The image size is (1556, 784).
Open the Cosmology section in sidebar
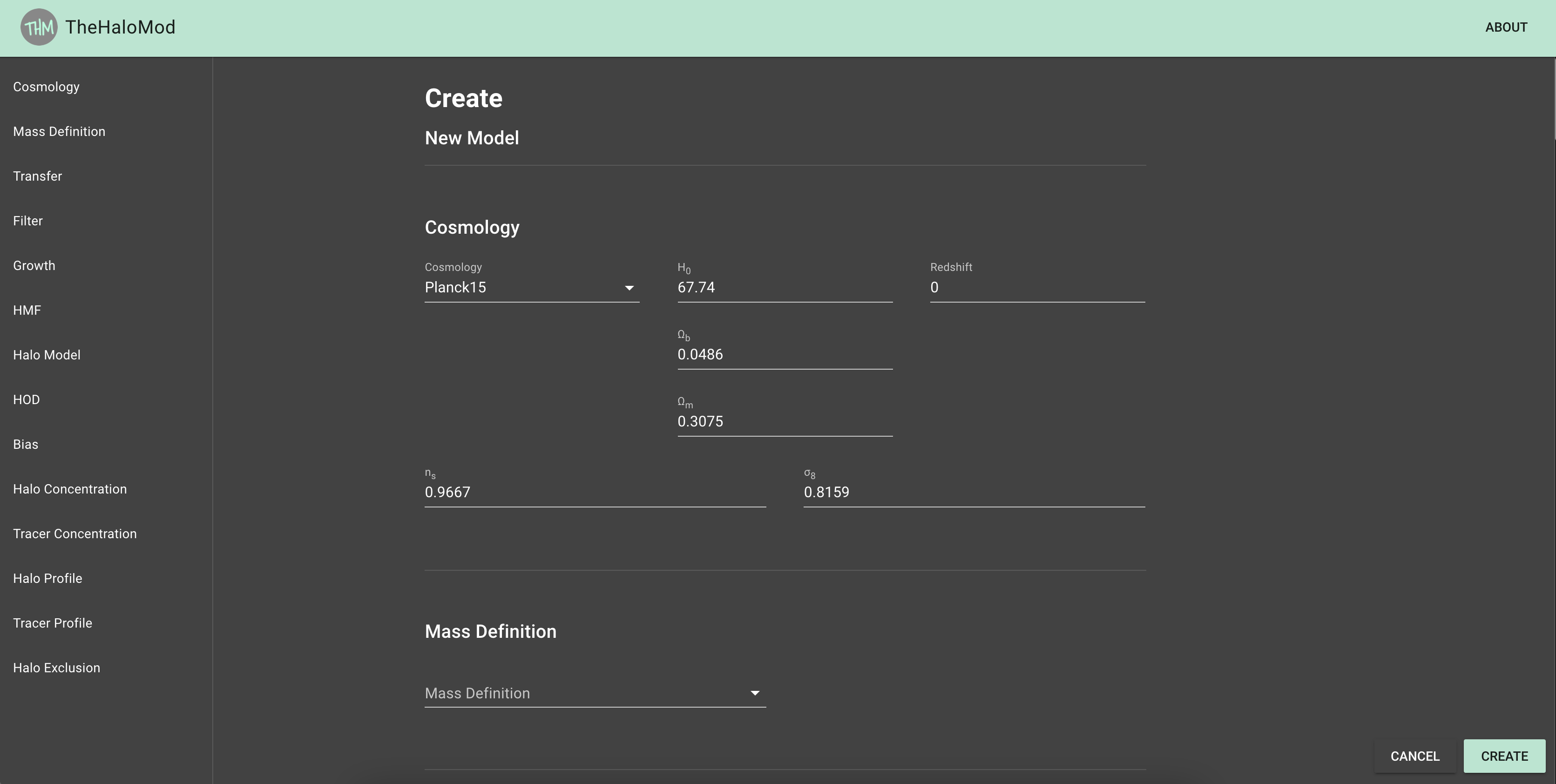(x=47, y=87)
